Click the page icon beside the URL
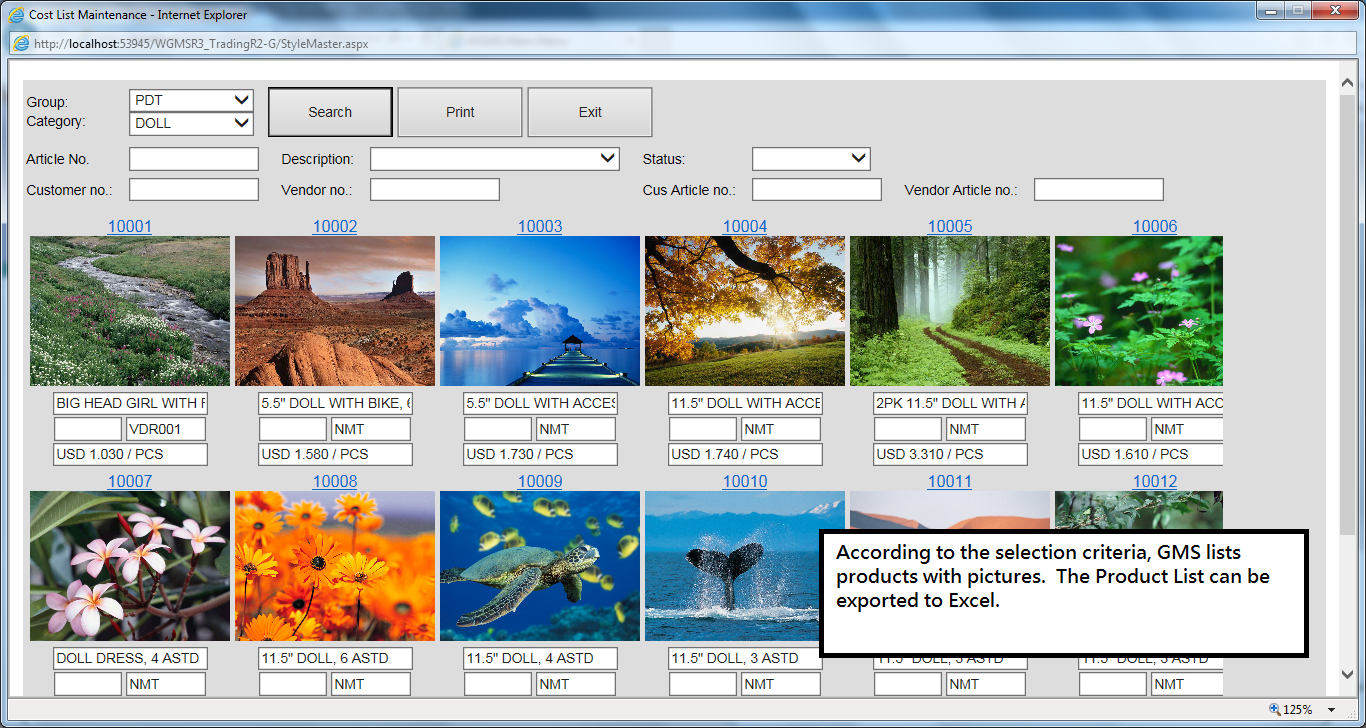Screen dimensions: 1366x728 tap(21, 43)
